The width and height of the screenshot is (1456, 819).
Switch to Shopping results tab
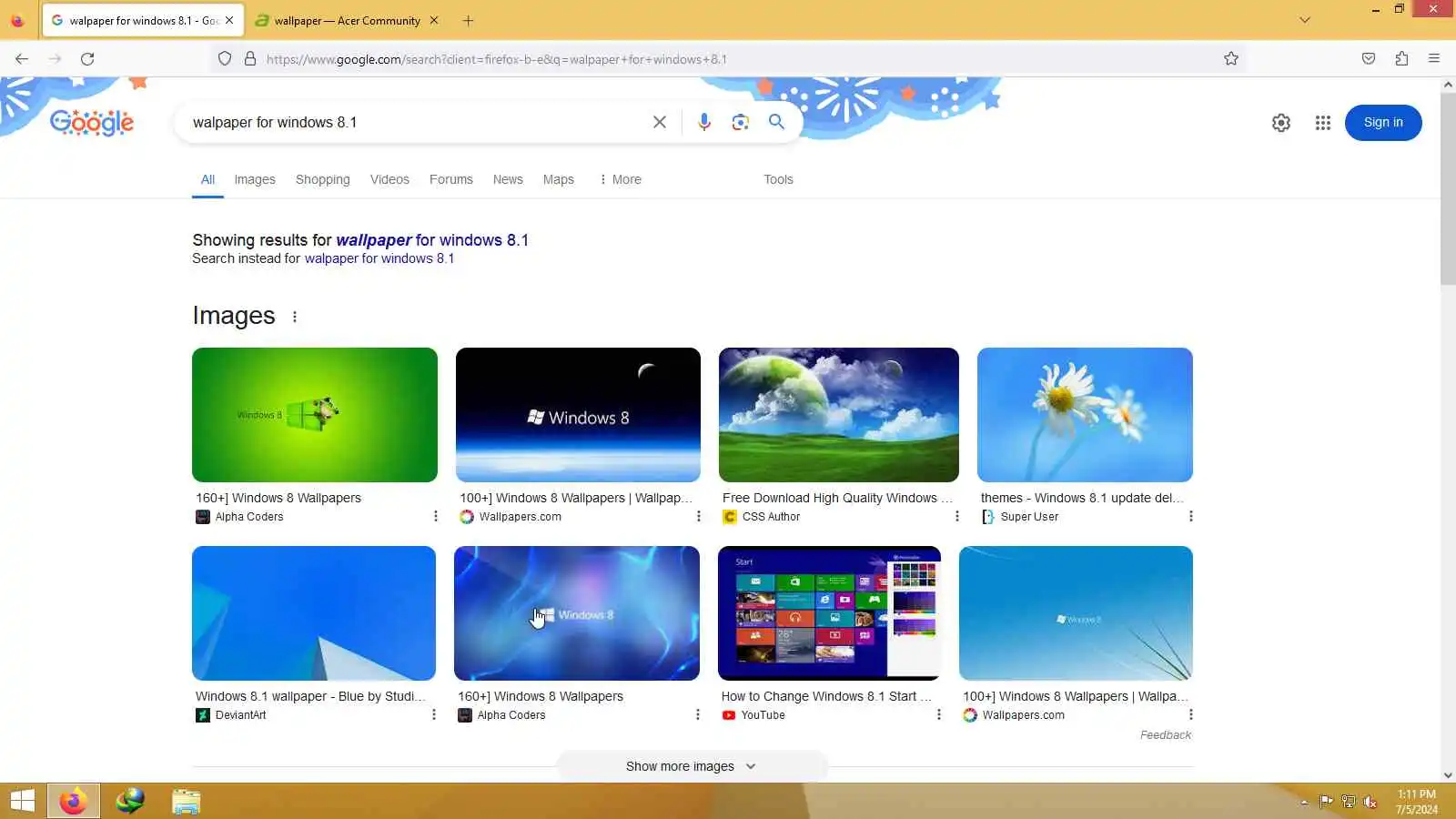[322, 179]
